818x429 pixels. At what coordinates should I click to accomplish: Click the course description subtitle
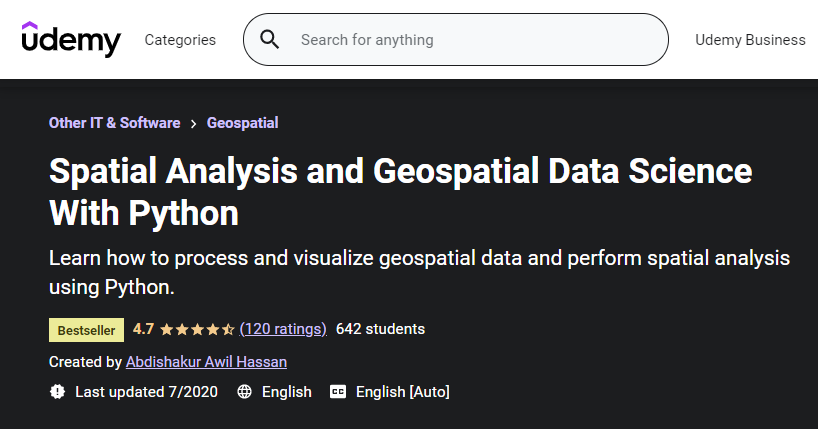coord(419,272)
